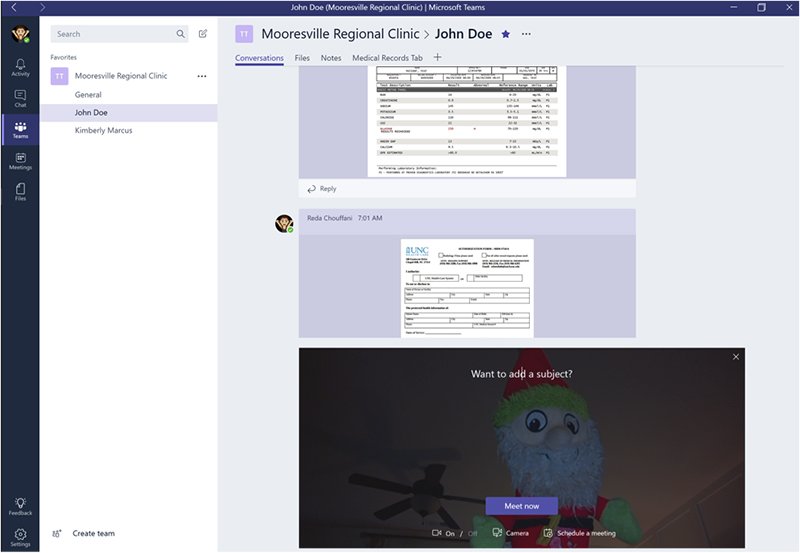The height and width of the screenshot is (553, 800).
Task: Switch to the Notes tab
Action: point(331,58)
